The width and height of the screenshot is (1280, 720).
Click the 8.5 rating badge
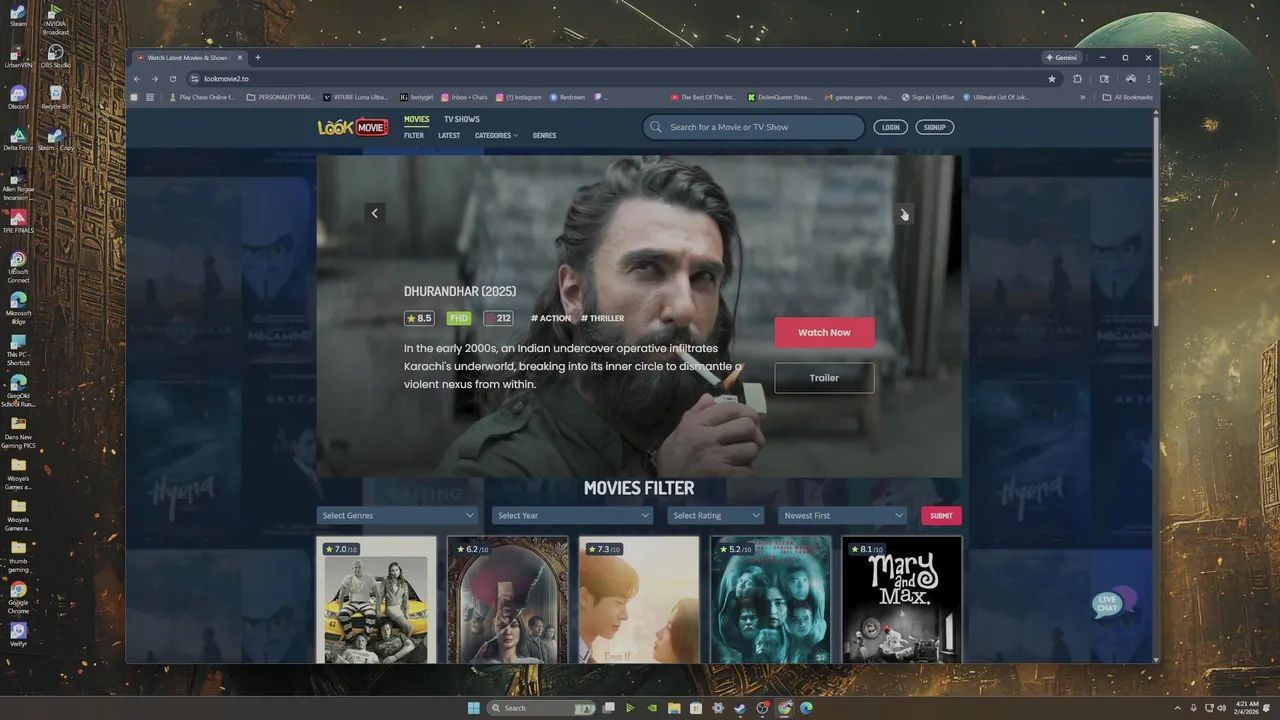[419, 318]
